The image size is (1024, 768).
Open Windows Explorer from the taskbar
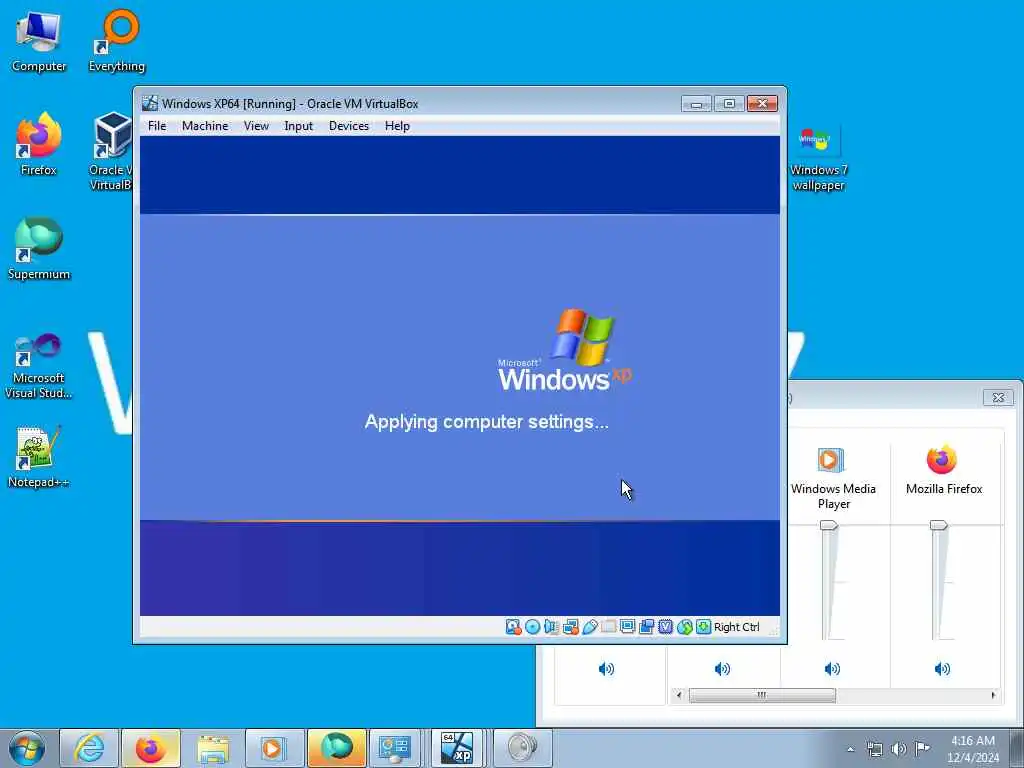point(213,748)
